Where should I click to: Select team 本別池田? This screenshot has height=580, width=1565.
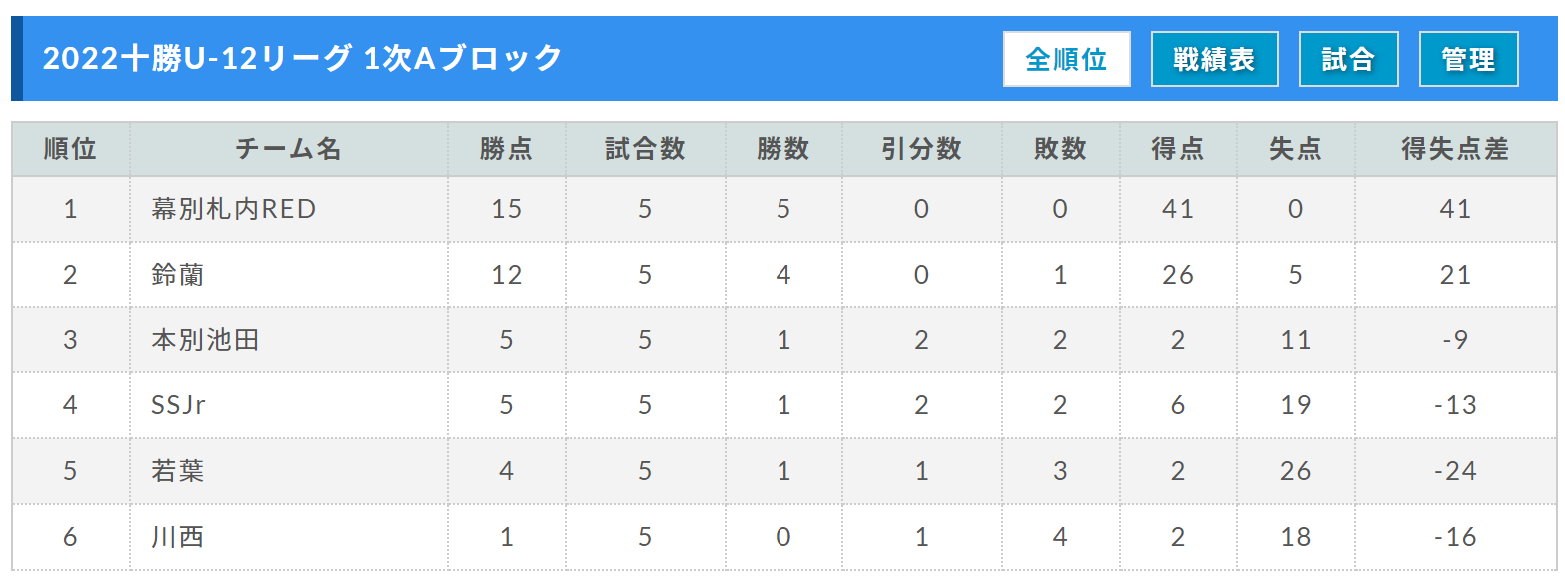tap(205, 340)
